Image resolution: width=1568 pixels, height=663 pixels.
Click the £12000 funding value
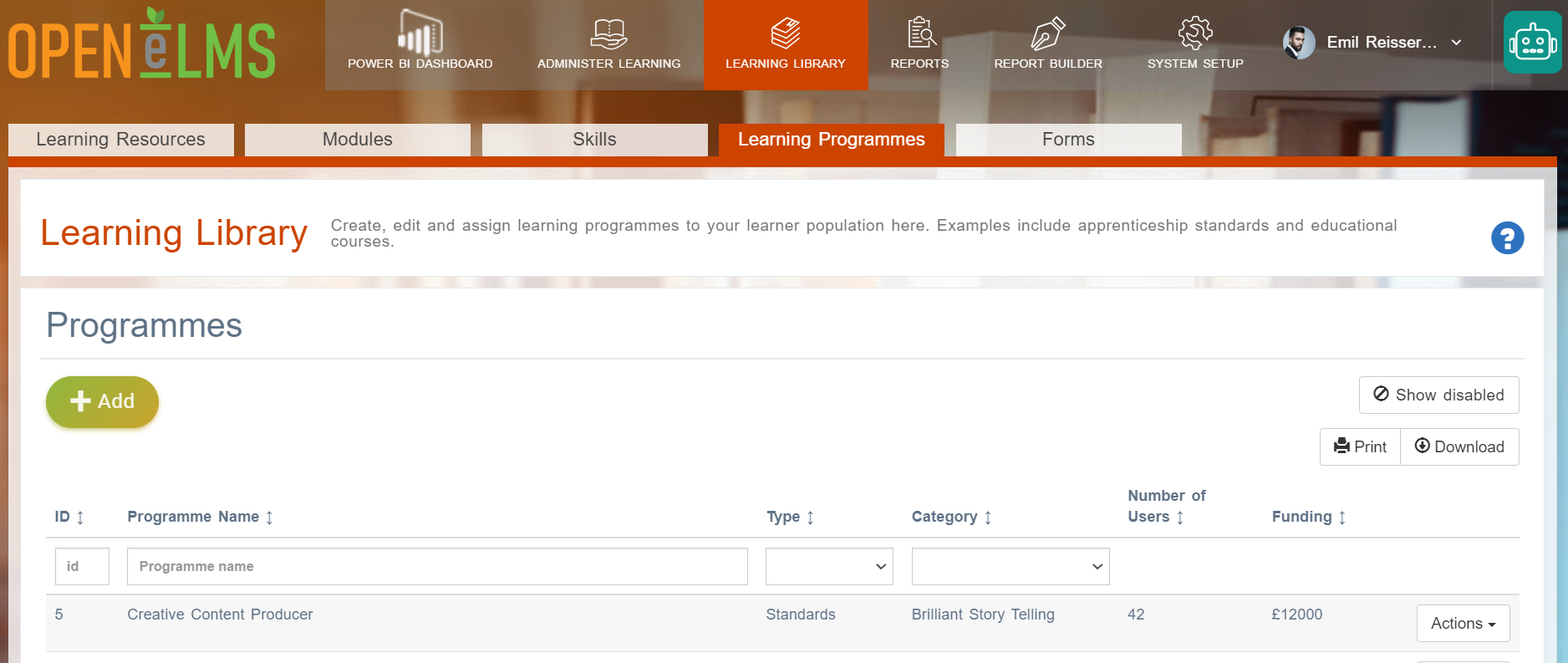tap(1297, 615)
